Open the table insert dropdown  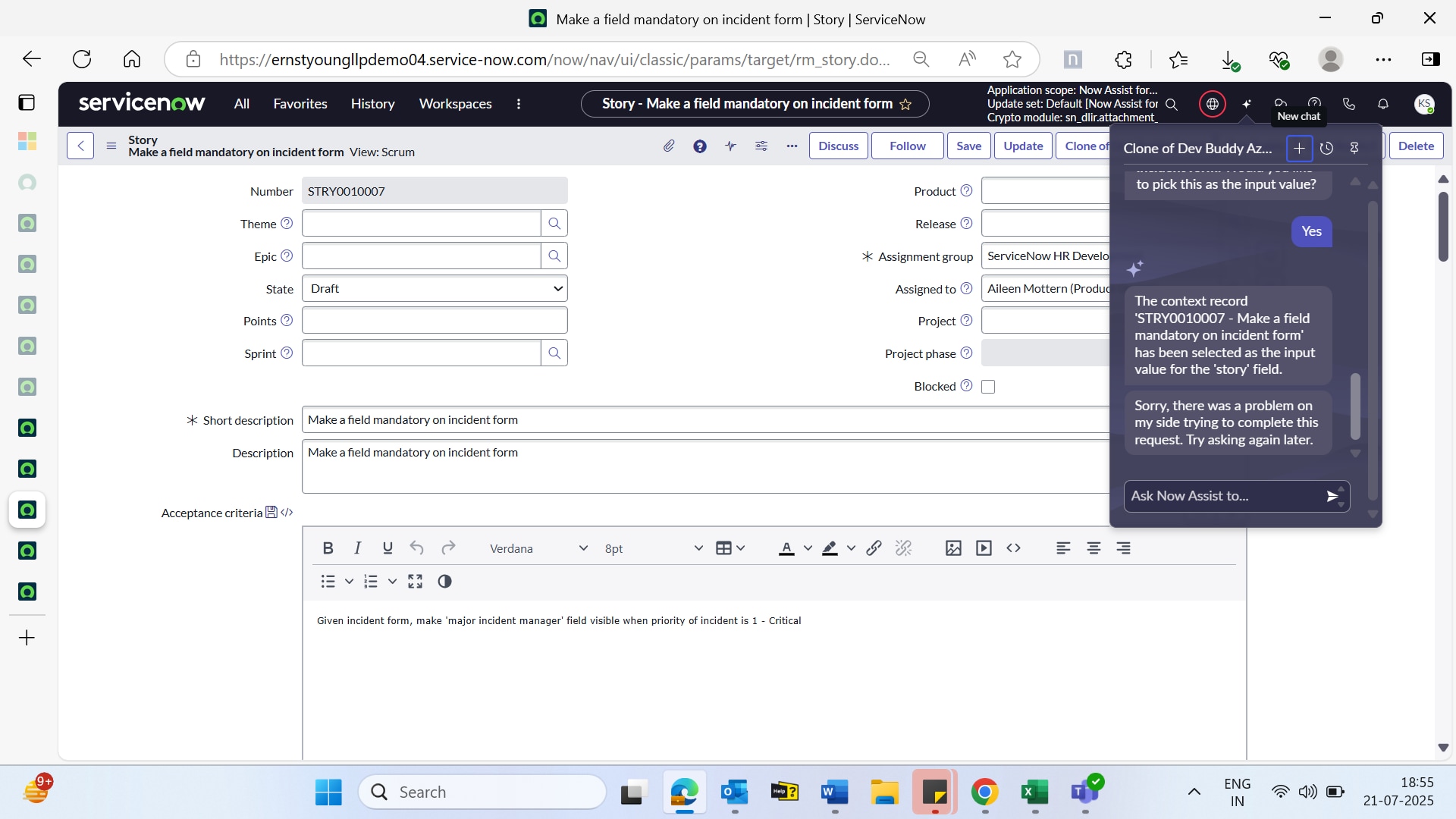(730, 548)
